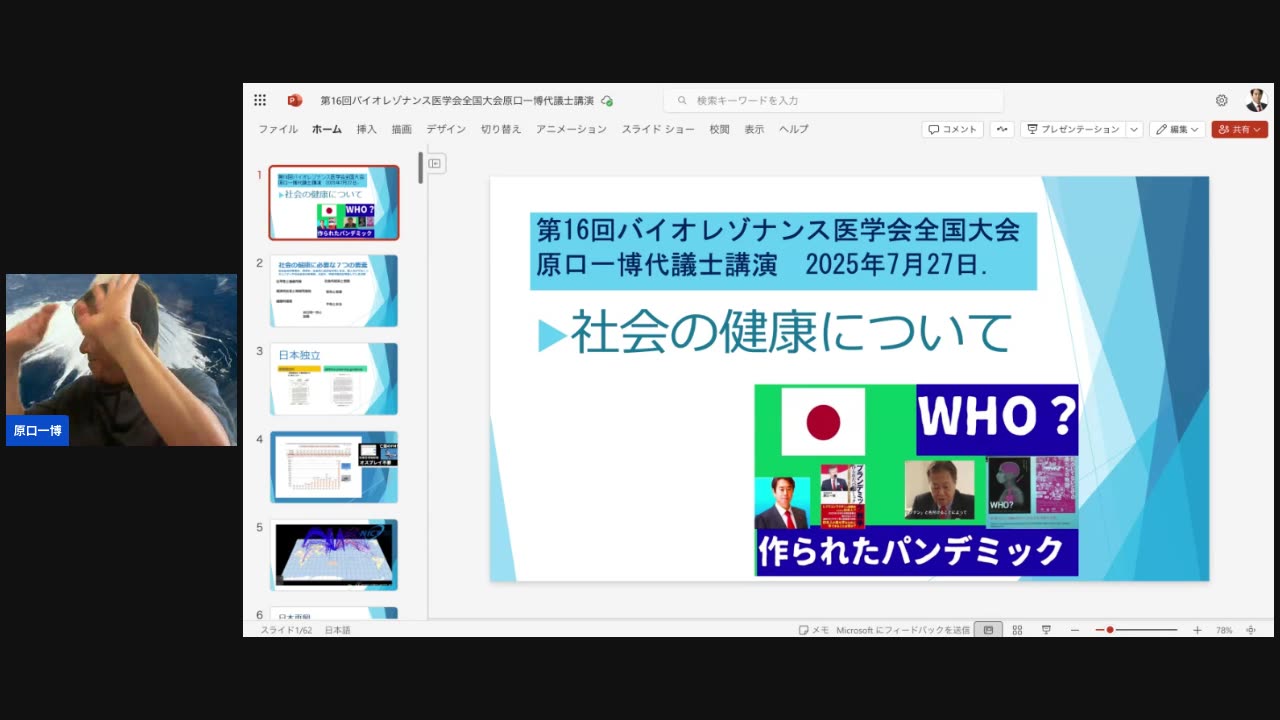Click the catch-up activity icon button
The image size is (1280, 720).
1002,129
